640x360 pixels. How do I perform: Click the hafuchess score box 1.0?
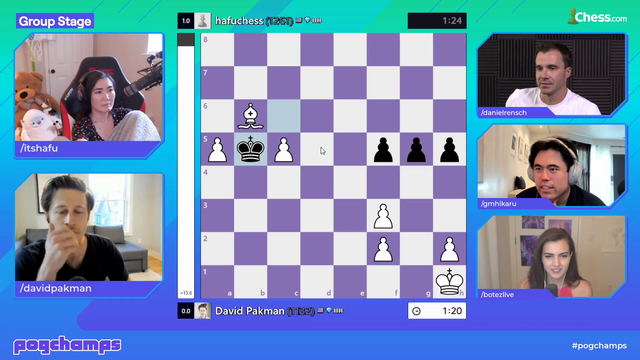(186, 21)
